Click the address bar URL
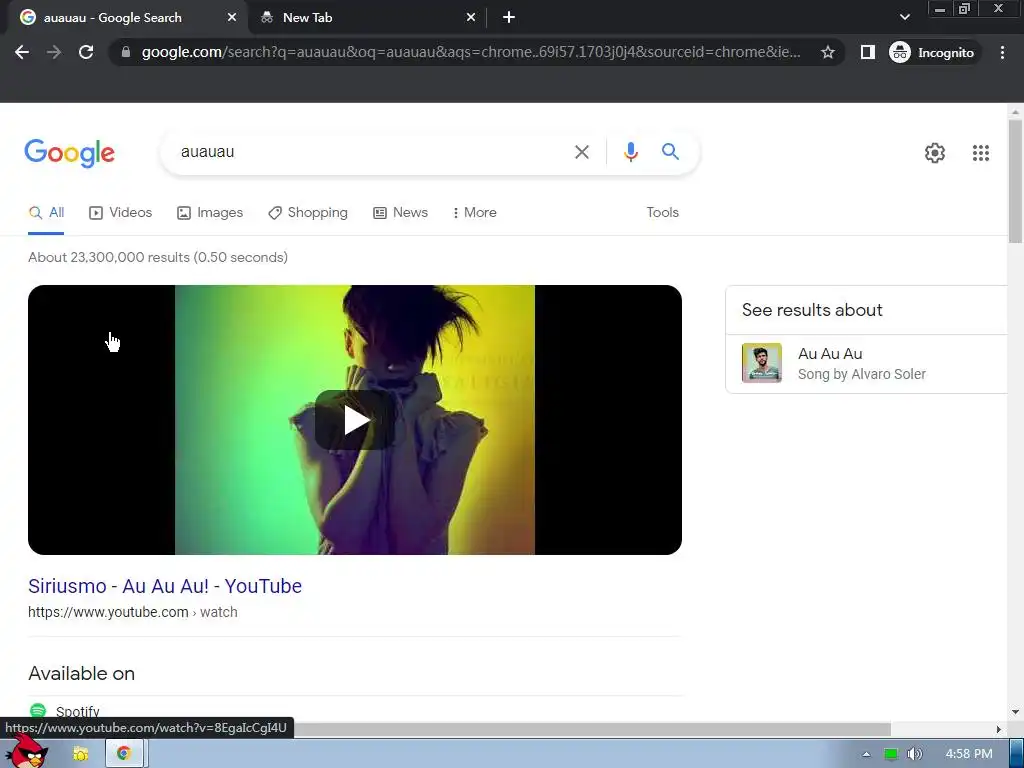Viewport: 1024px width, 768px height. click(471, 52)
